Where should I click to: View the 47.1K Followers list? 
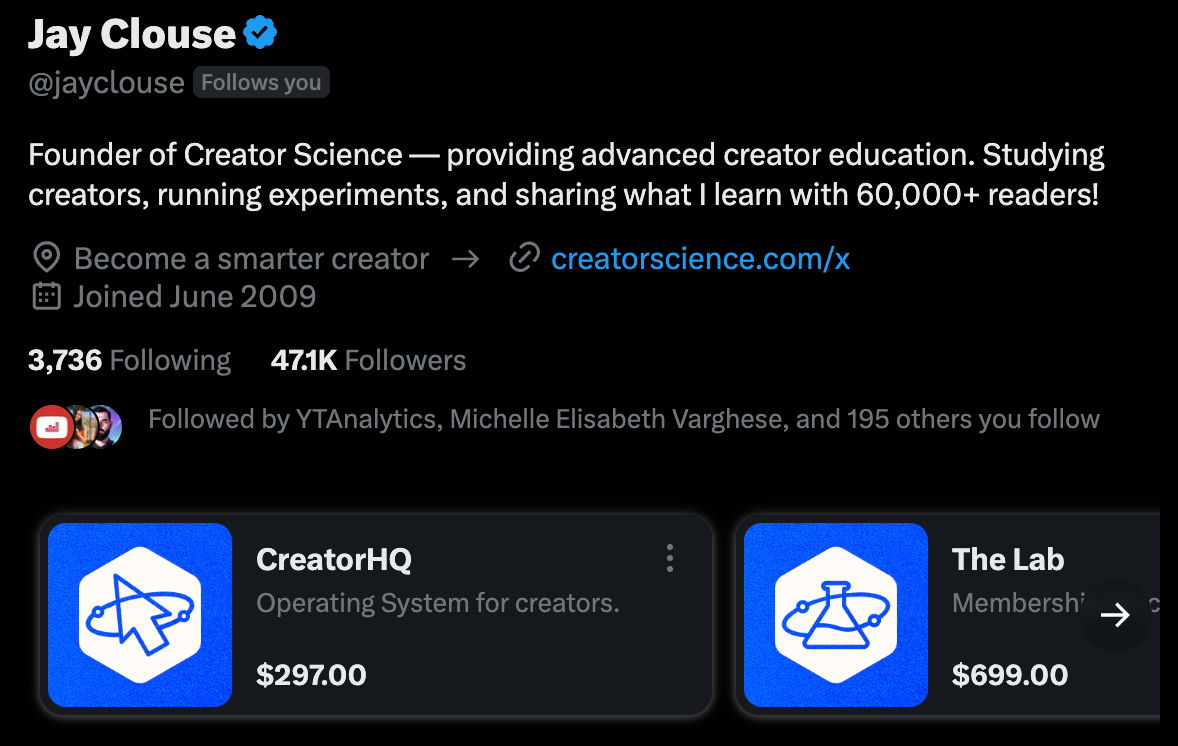368,360
